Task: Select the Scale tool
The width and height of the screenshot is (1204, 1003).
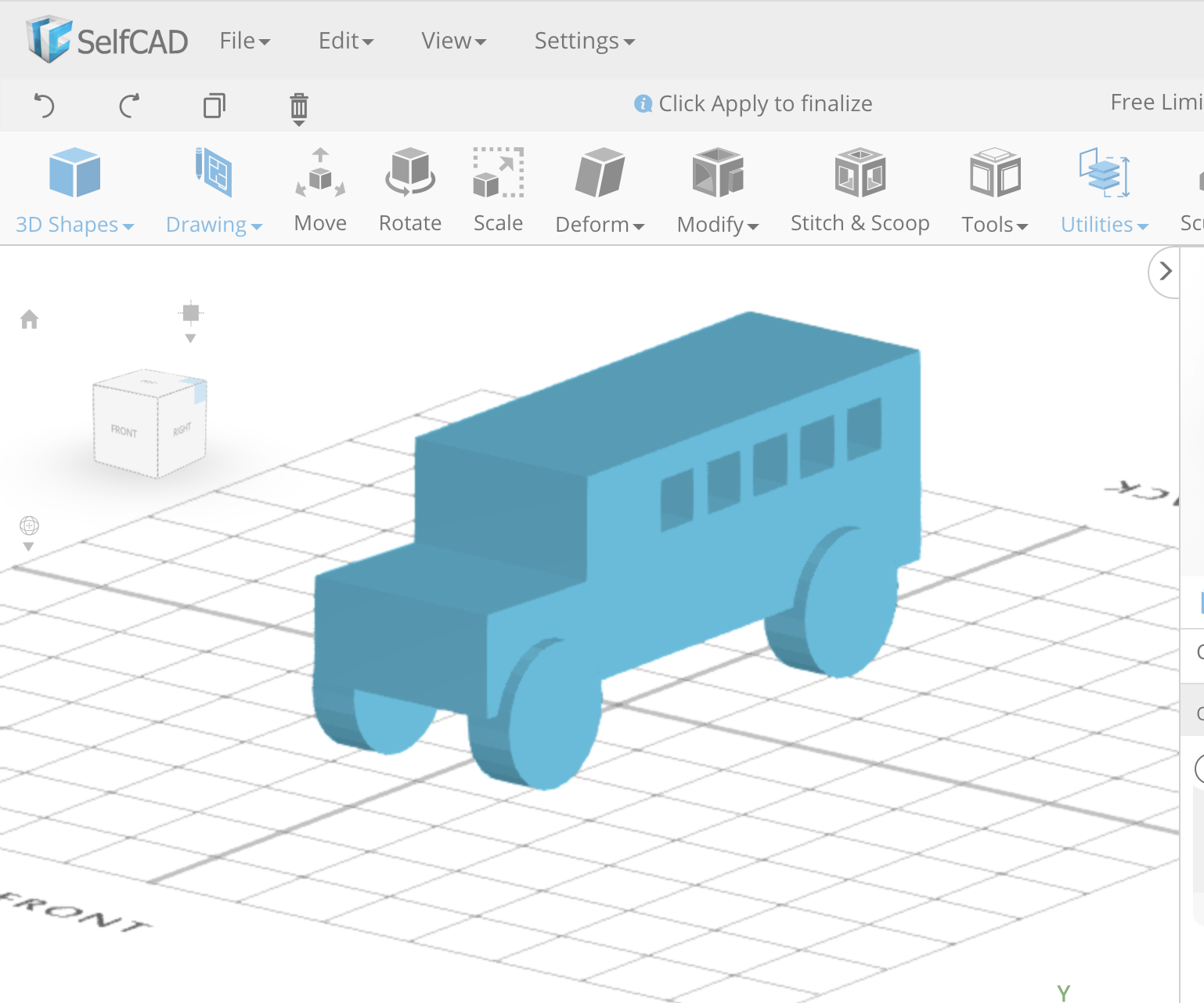Action: point(498,189)
